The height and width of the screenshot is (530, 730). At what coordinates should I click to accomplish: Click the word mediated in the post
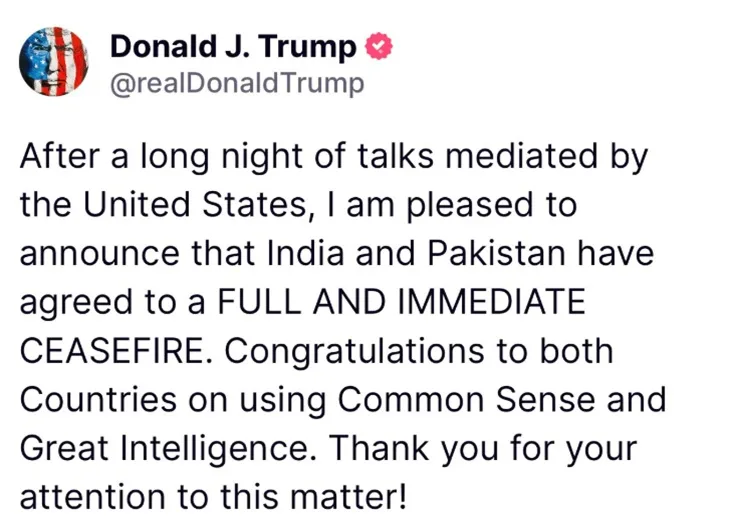click(521, 156)
